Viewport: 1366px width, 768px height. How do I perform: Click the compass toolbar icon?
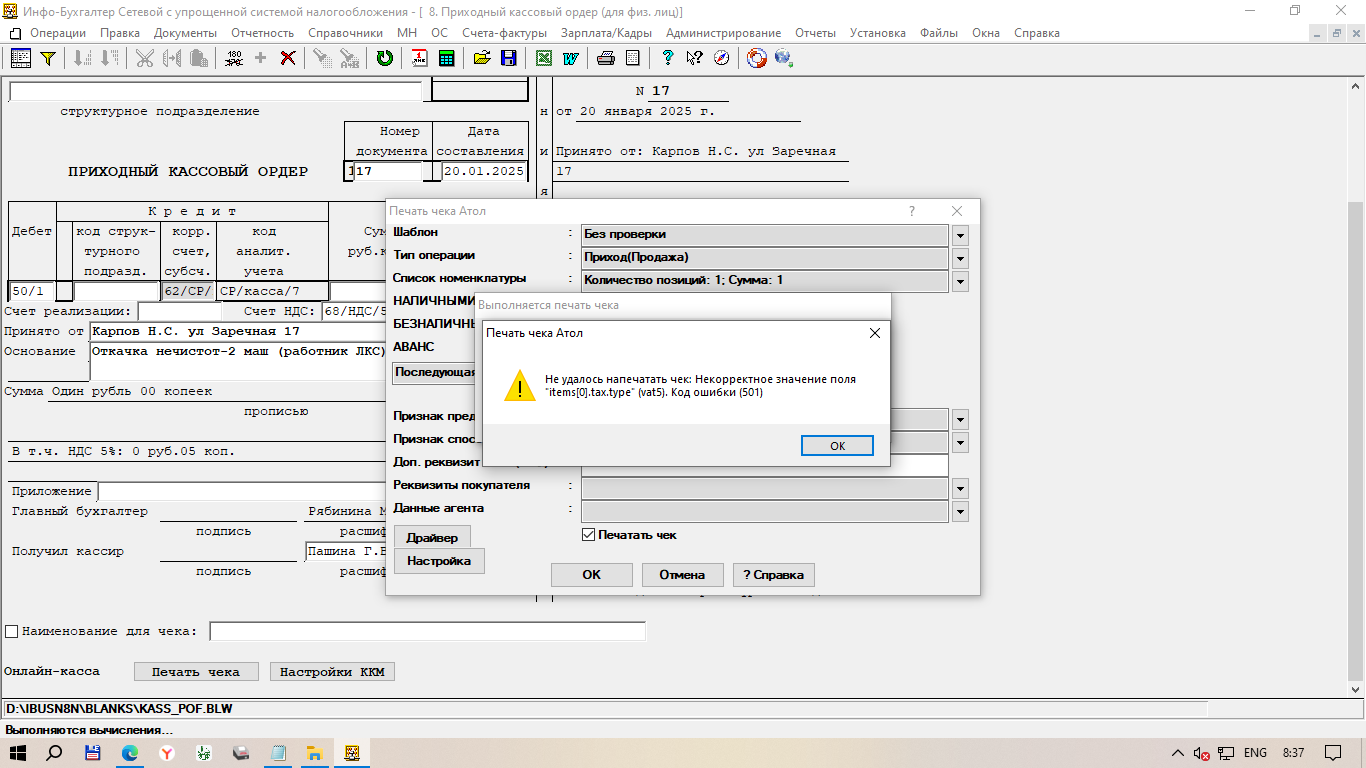(x=720, y=58)
